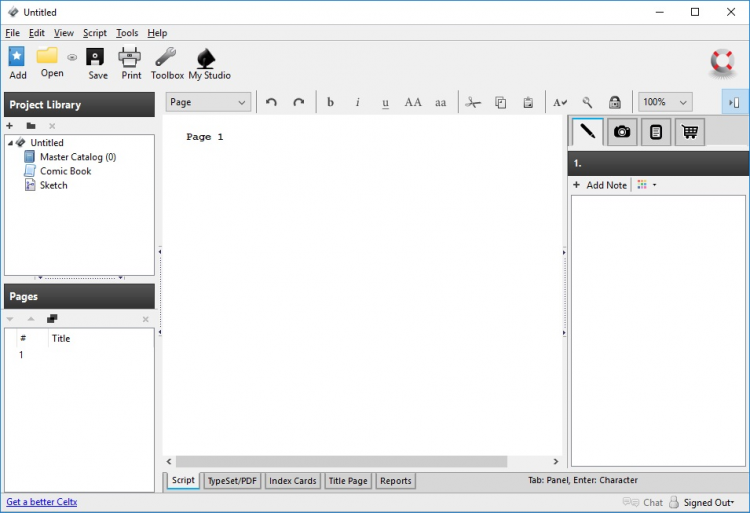Viewport: 750px width, 513px height.
Task: Collapse the Untitled project tree node
Action: pyautogui.click(x=10, y=143)
